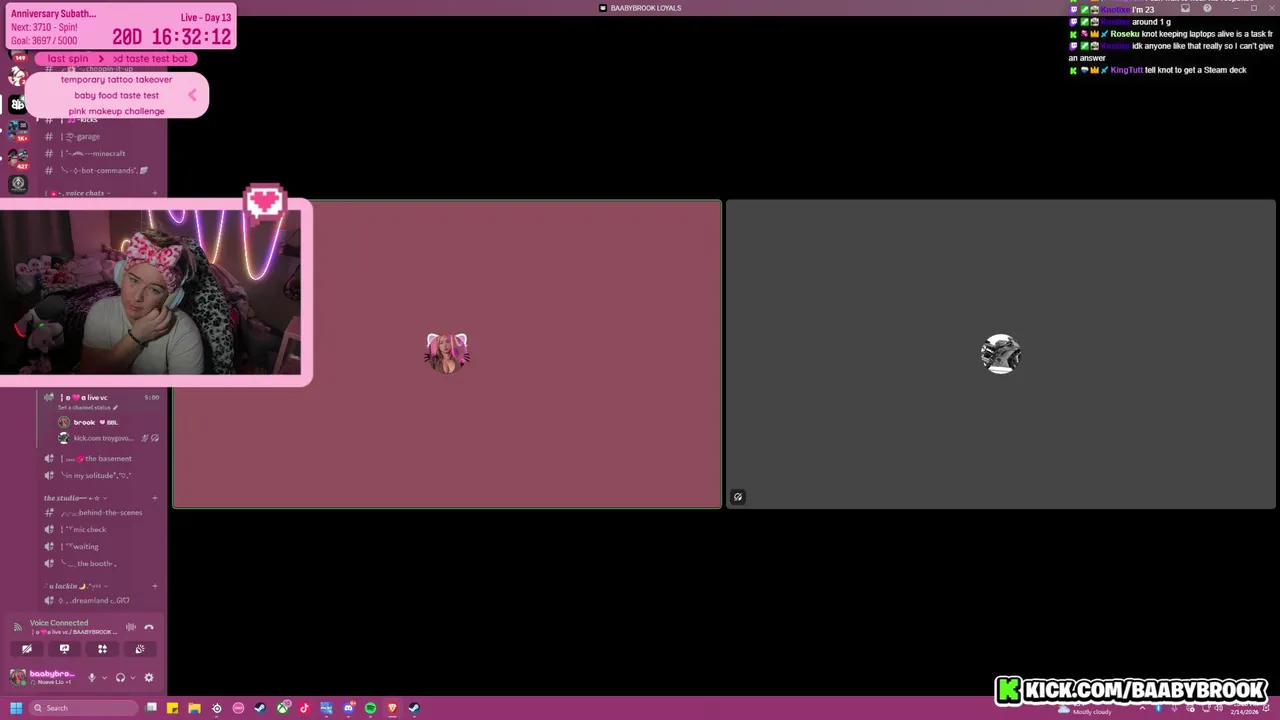Viewport: 1280px width, 720px height.
Task: Select grey participant tile in call
Action: pos(1000,354)
